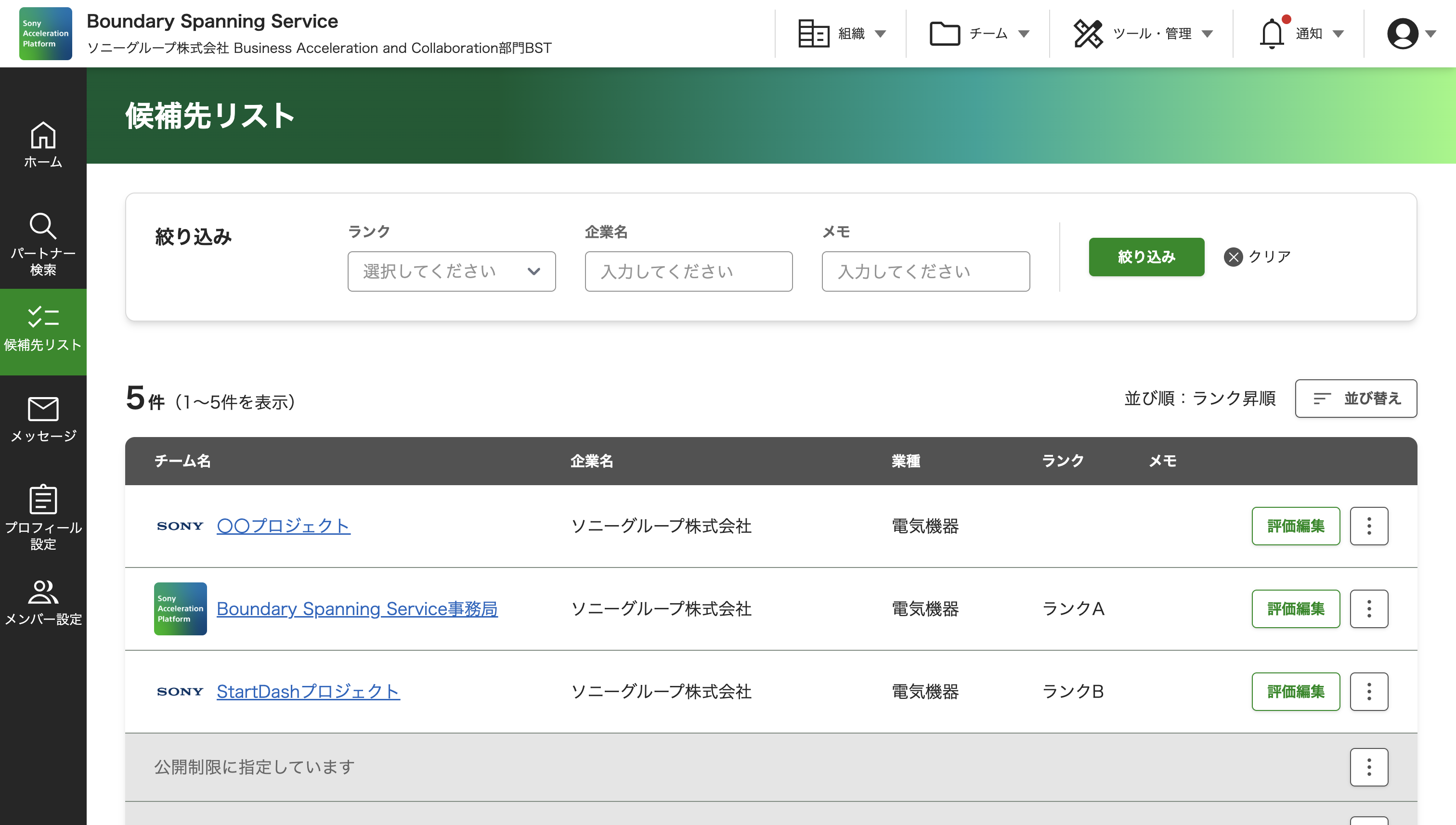Open more options for 公開制限に指定しています row
This screenshot has width=1456, height=825.
click(1369, 767)
